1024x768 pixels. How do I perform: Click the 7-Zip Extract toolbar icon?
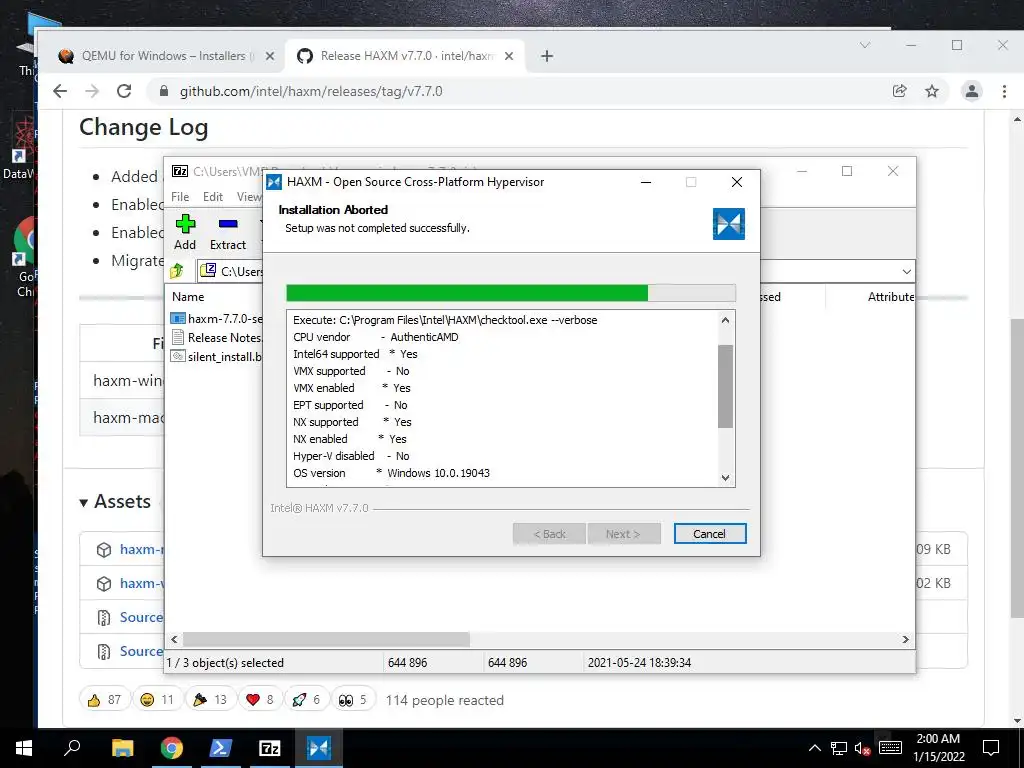pyautogui.click(x=227, y=232)
